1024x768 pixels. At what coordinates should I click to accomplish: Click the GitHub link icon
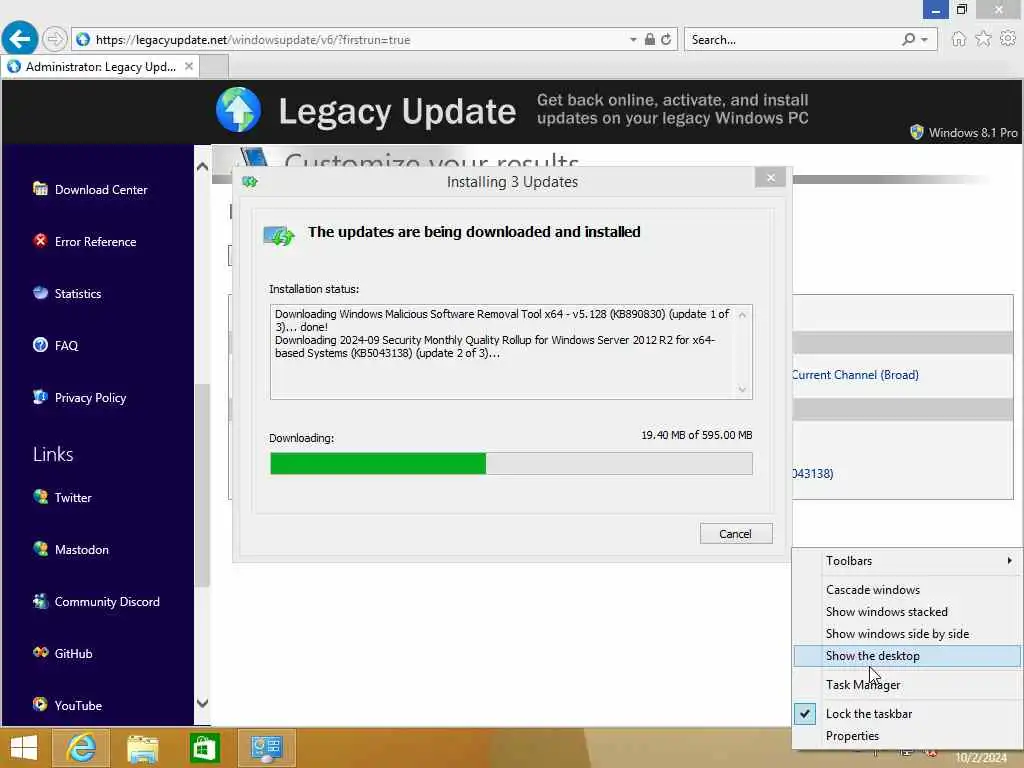coord(40,653)
